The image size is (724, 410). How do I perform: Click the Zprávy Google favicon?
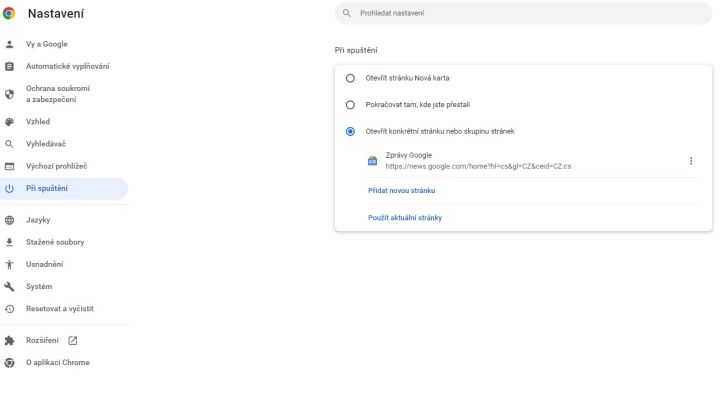(x=372, y=161)
